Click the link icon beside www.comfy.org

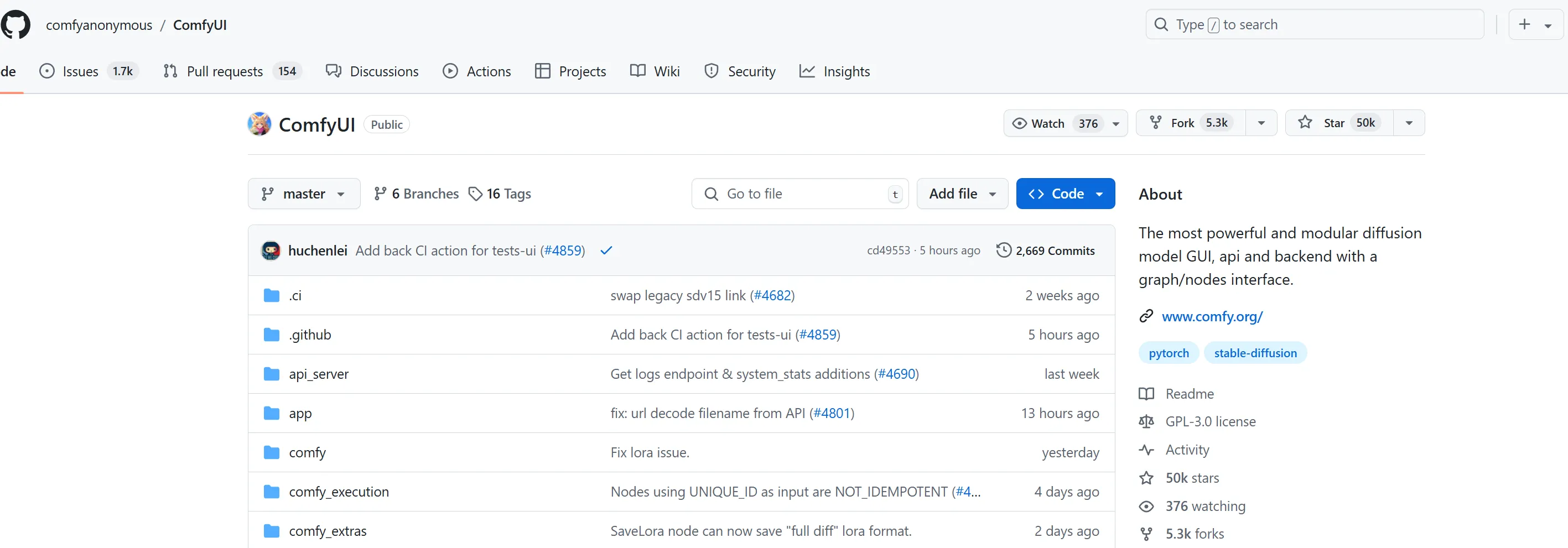[1146, 316]
